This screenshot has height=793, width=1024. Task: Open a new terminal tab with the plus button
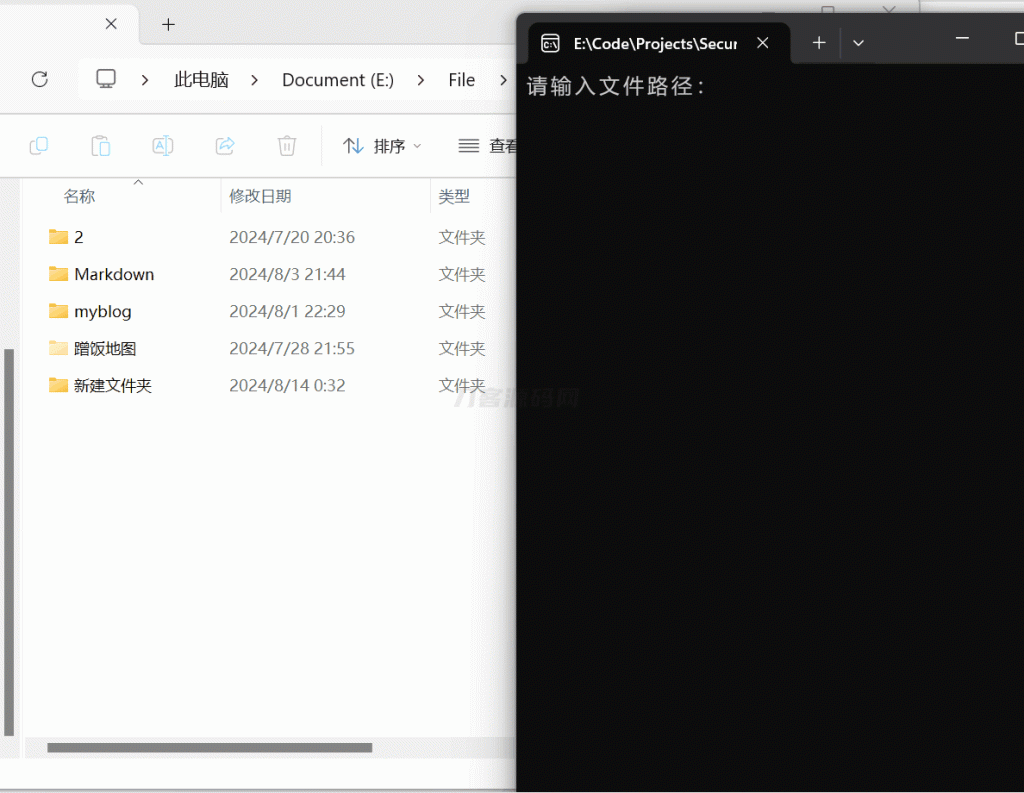818,42
